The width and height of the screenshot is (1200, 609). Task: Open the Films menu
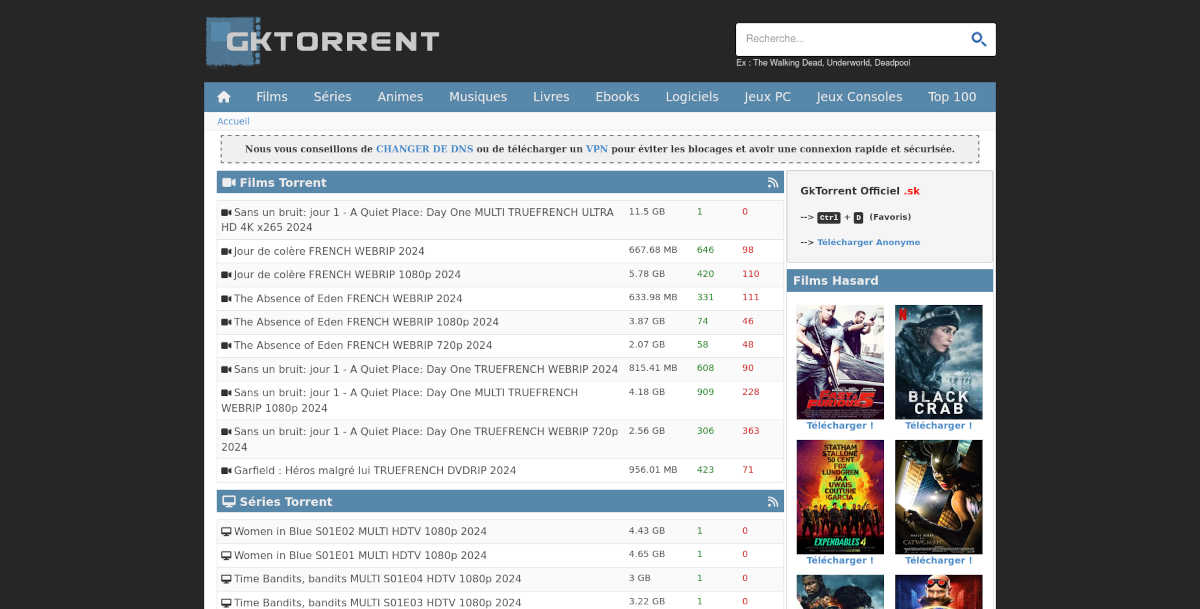pos(272,97)
